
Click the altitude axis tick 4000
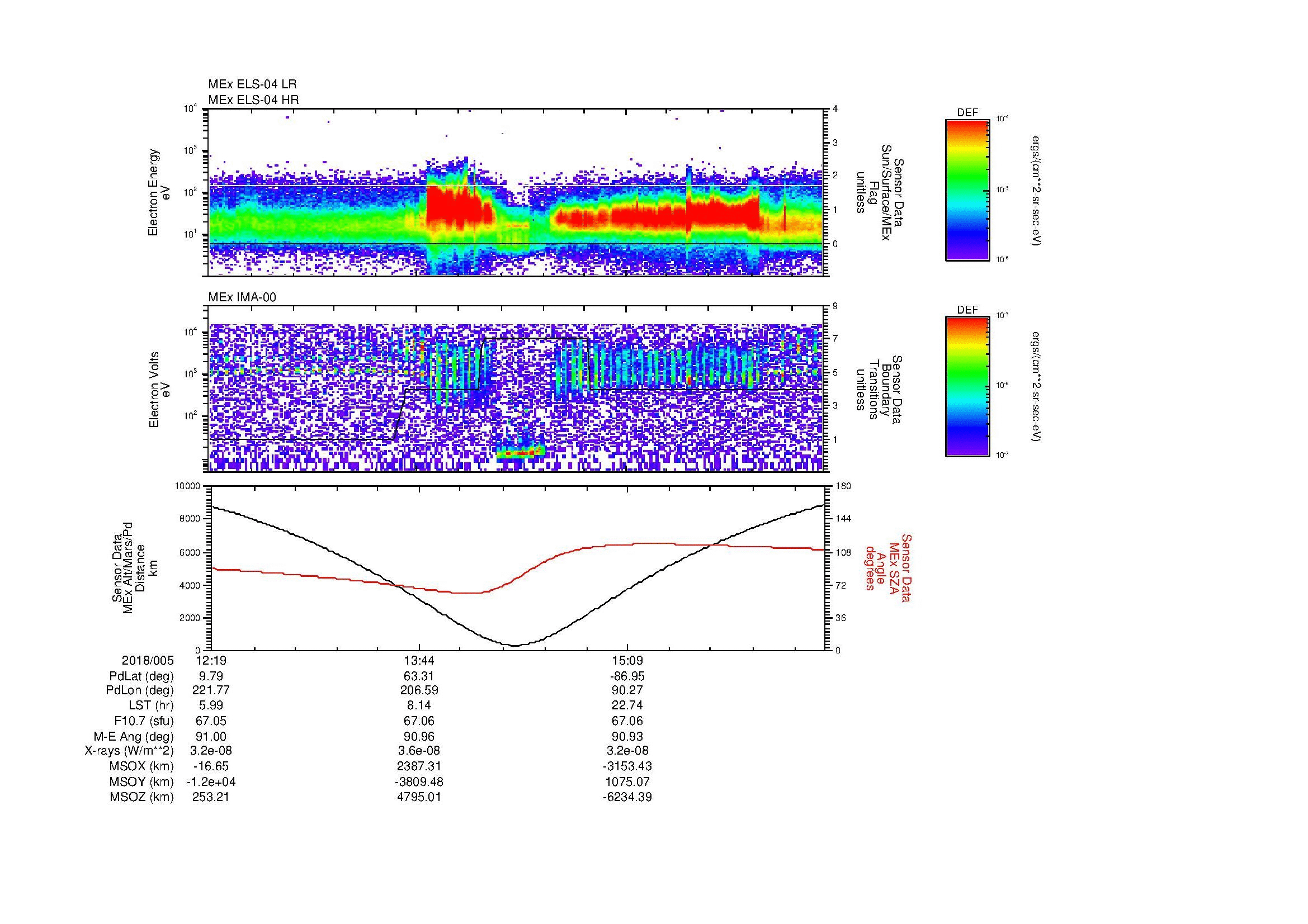(x=190, y=585)
